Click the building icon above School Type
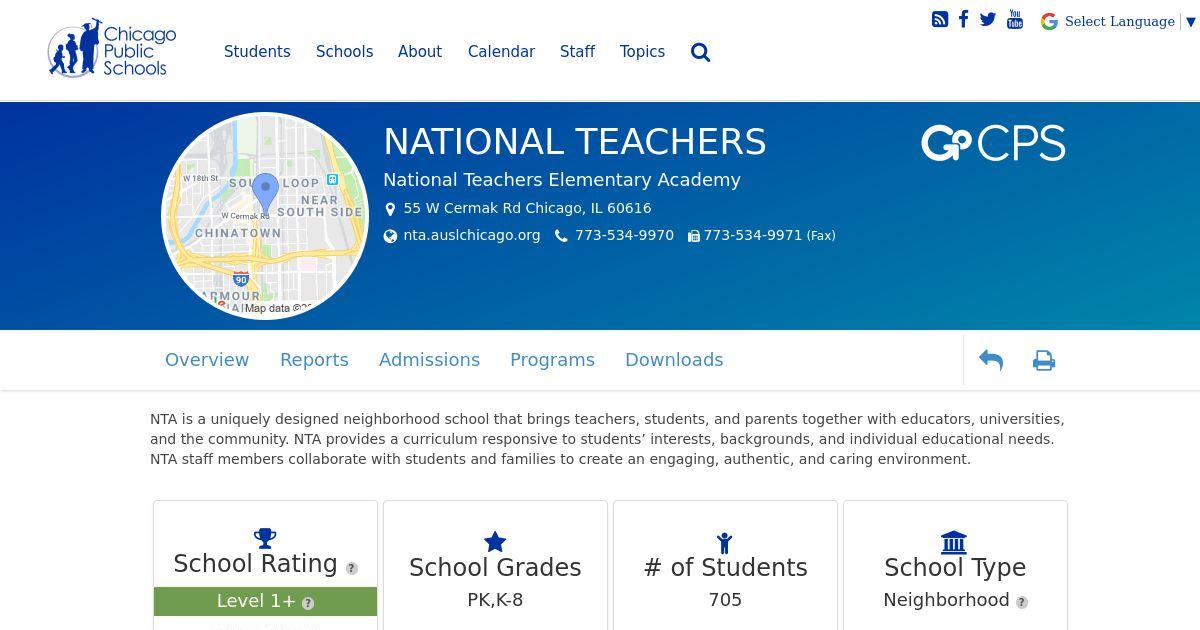Screen dimensions: 1200x630 pos(954,542)
